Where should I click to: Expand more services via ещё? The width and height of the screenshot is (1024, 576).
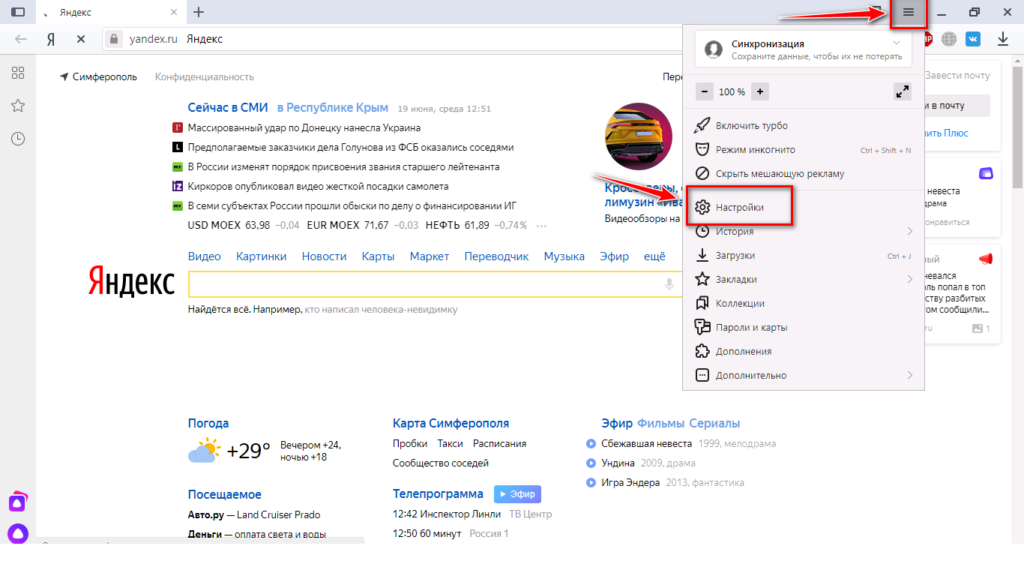pos(654,257)
